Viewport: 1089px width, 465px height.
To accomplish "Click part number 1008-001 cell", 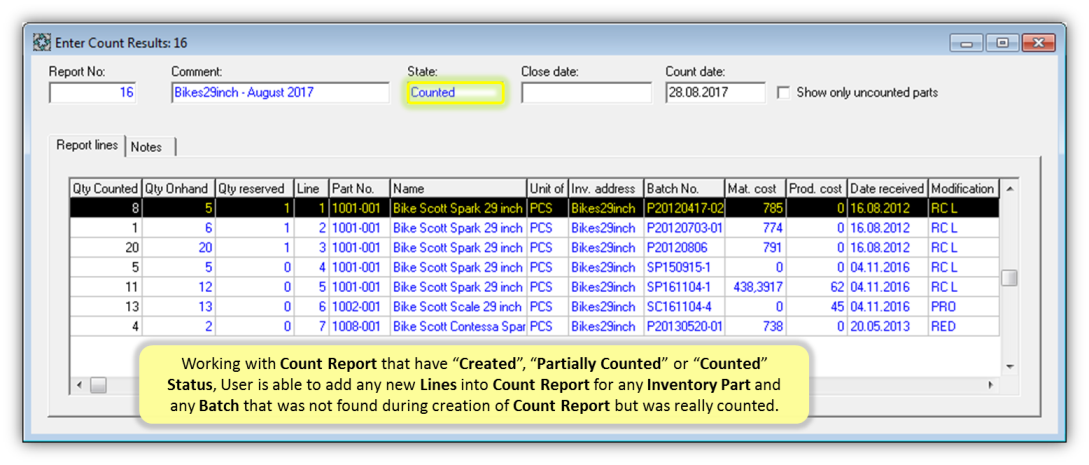I will (359, 326).
